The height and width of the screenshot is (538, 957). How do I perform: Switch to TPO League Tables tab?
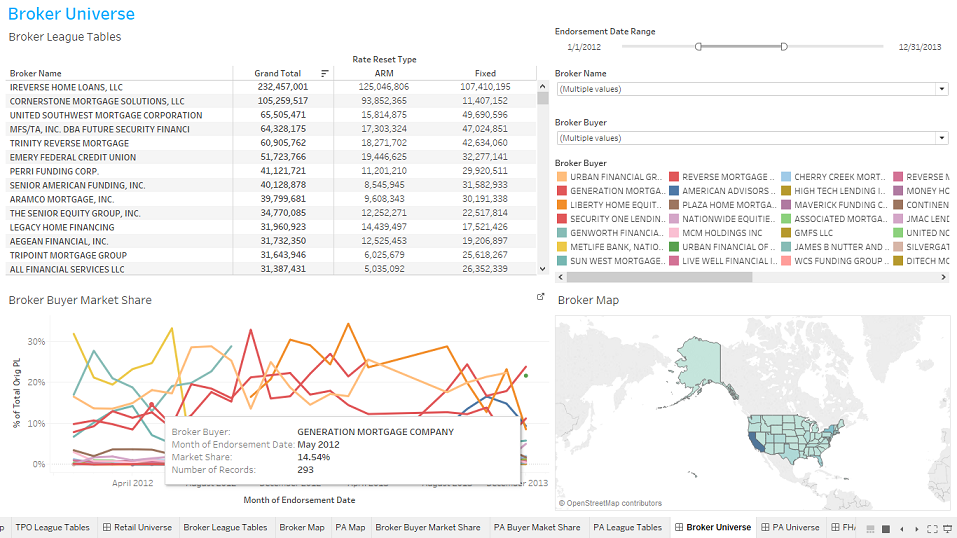coord(52,528)
